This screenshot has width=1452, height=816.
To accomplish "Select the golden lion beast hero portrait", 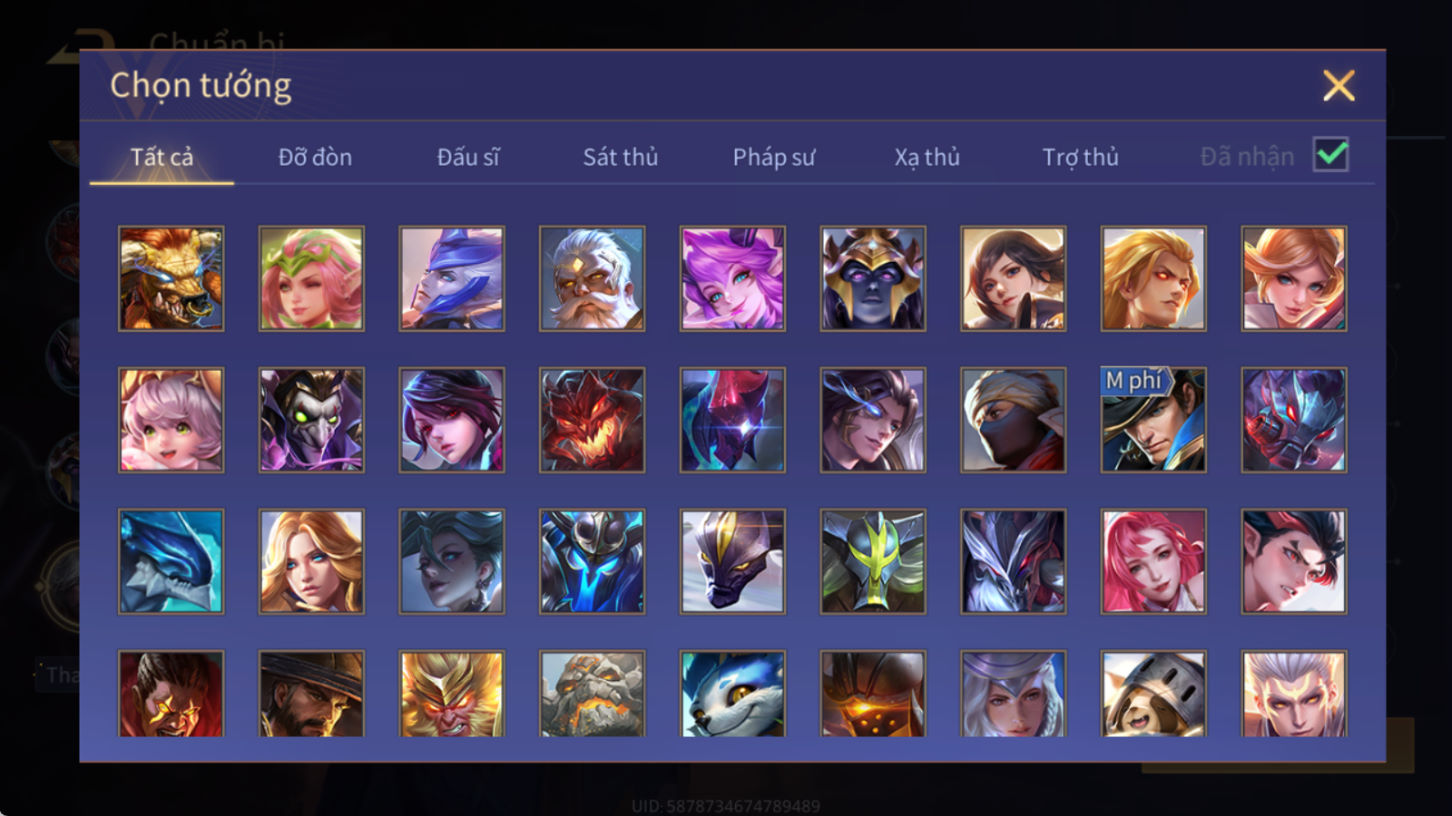I will tap(171, 278).
